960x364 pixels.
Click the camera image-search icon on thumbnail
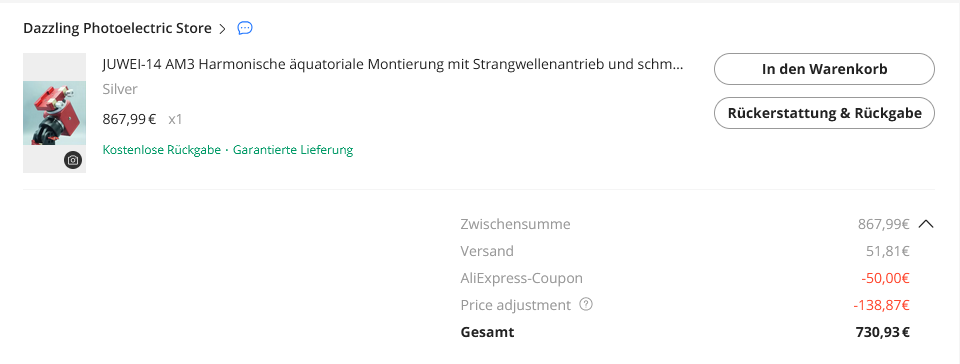pos(73,160)
